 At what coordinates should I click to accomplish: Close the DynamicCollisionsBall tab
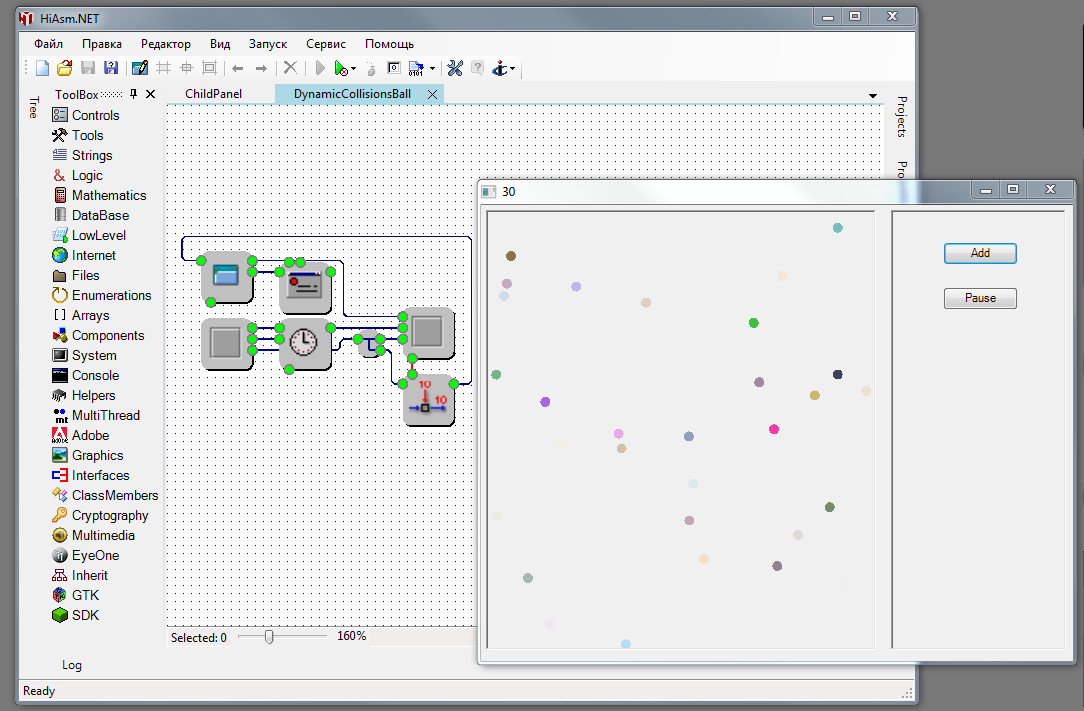(x=432, y=94)
